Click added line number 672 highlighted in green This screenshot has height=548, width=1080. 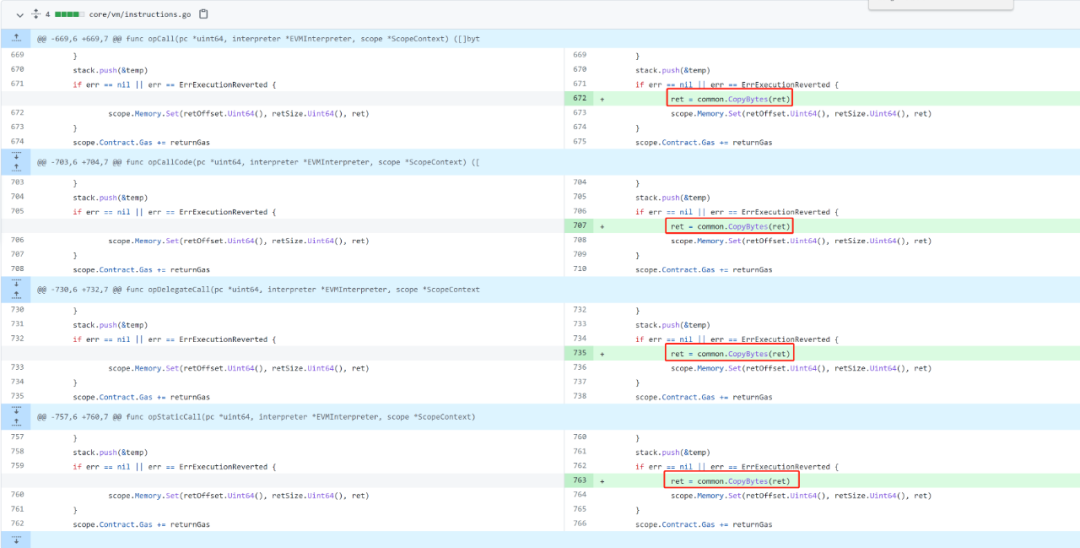click(x=579, y=98)
